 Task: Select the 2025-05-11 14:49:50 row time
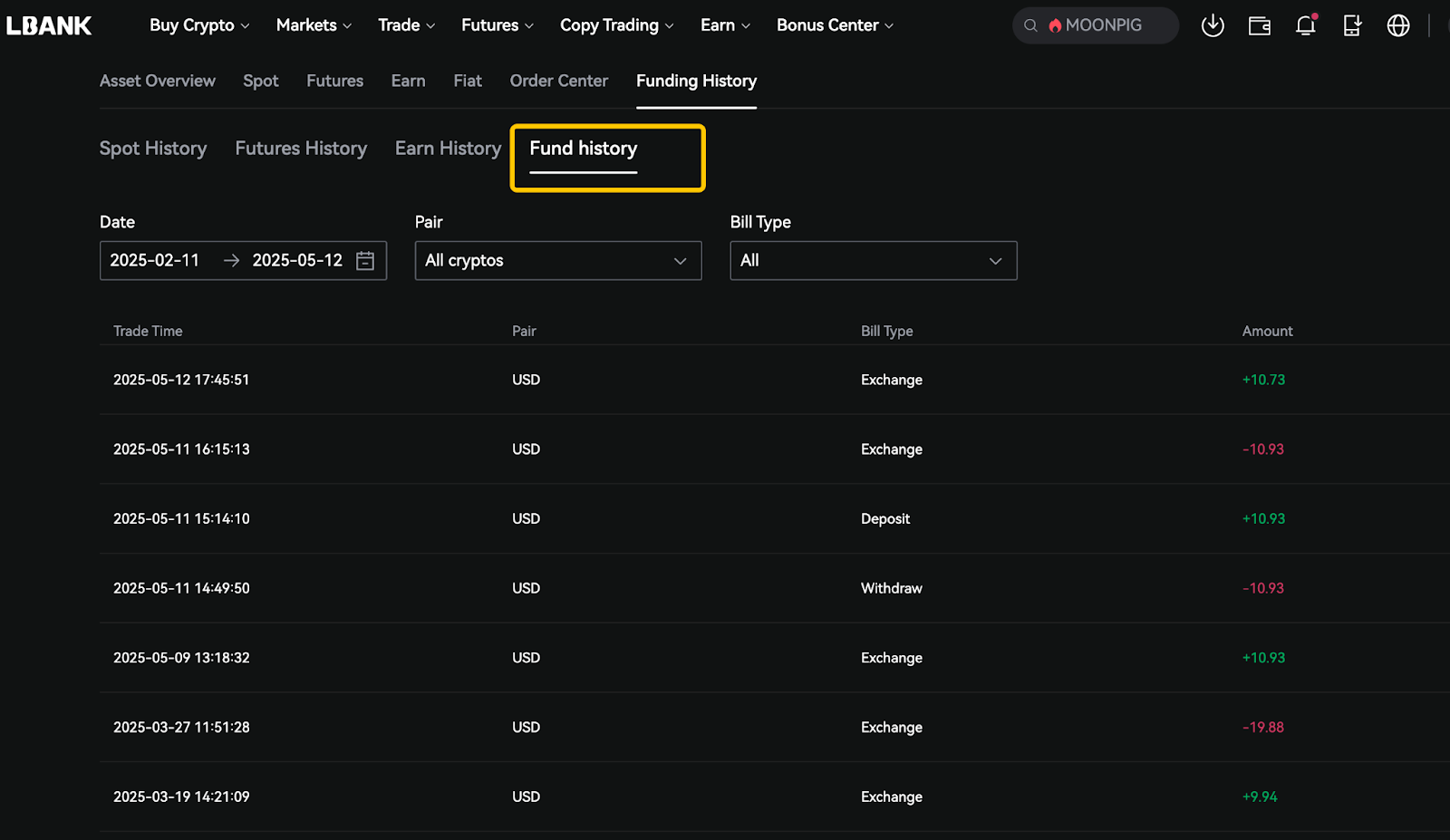tap(181, 588)
